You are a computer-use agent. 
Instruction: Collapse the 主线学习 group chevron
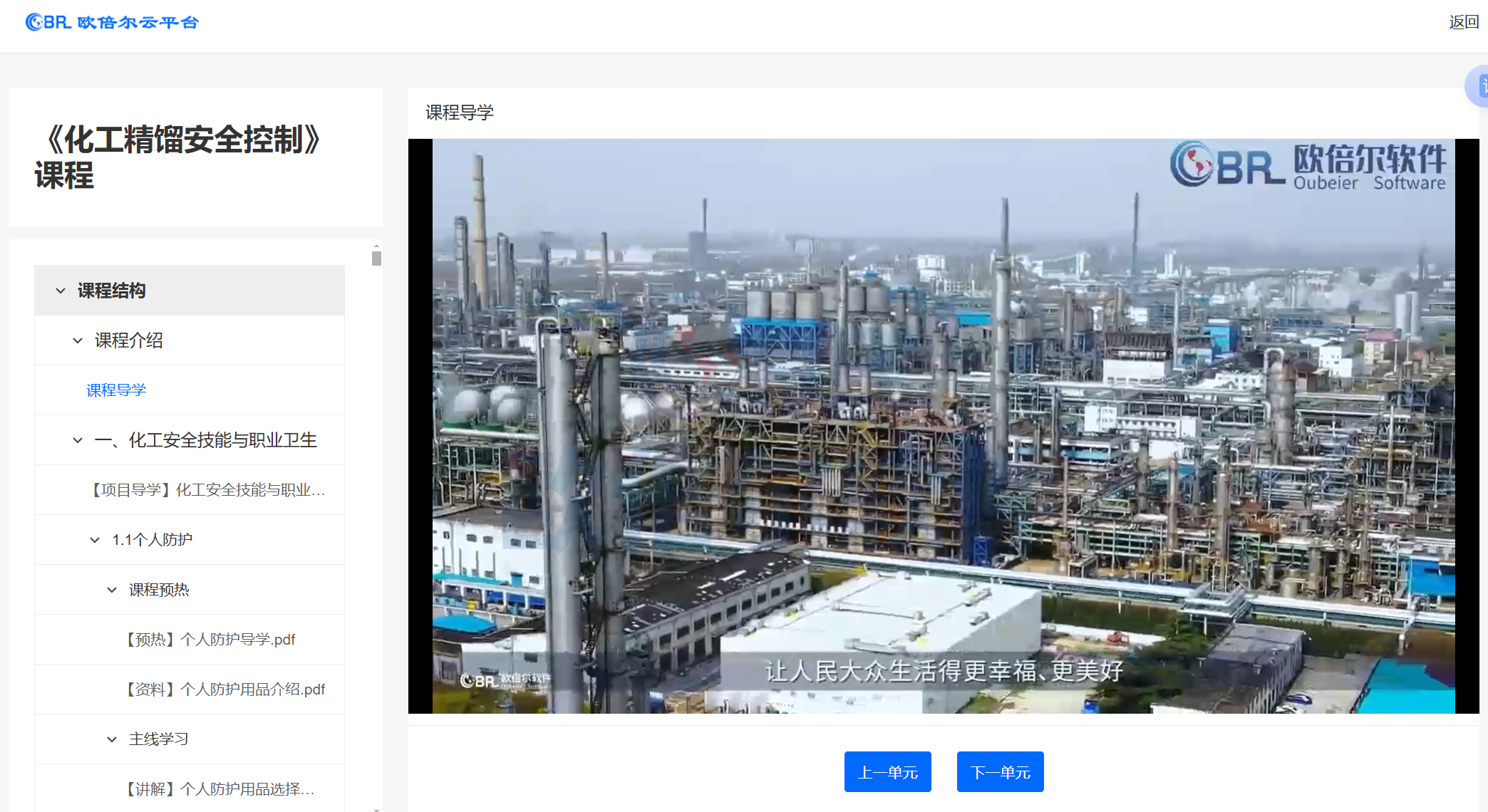112,739
